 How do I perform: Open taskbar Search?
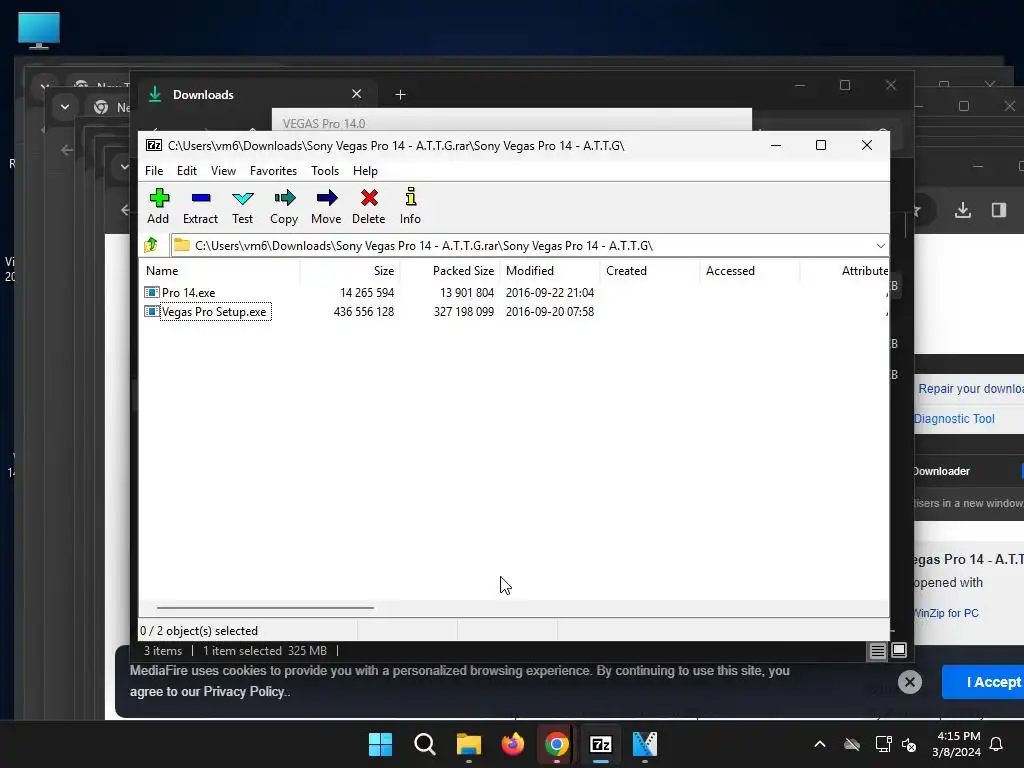point(424,744)
